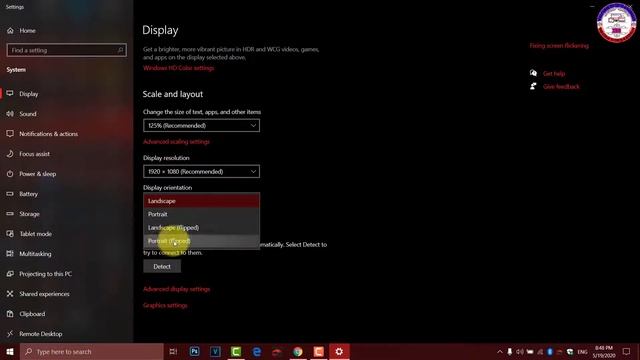Open the blue V app on taskbar
This screenshot has height=360, width=640.
pyautogui.click(x=215, y=351)
